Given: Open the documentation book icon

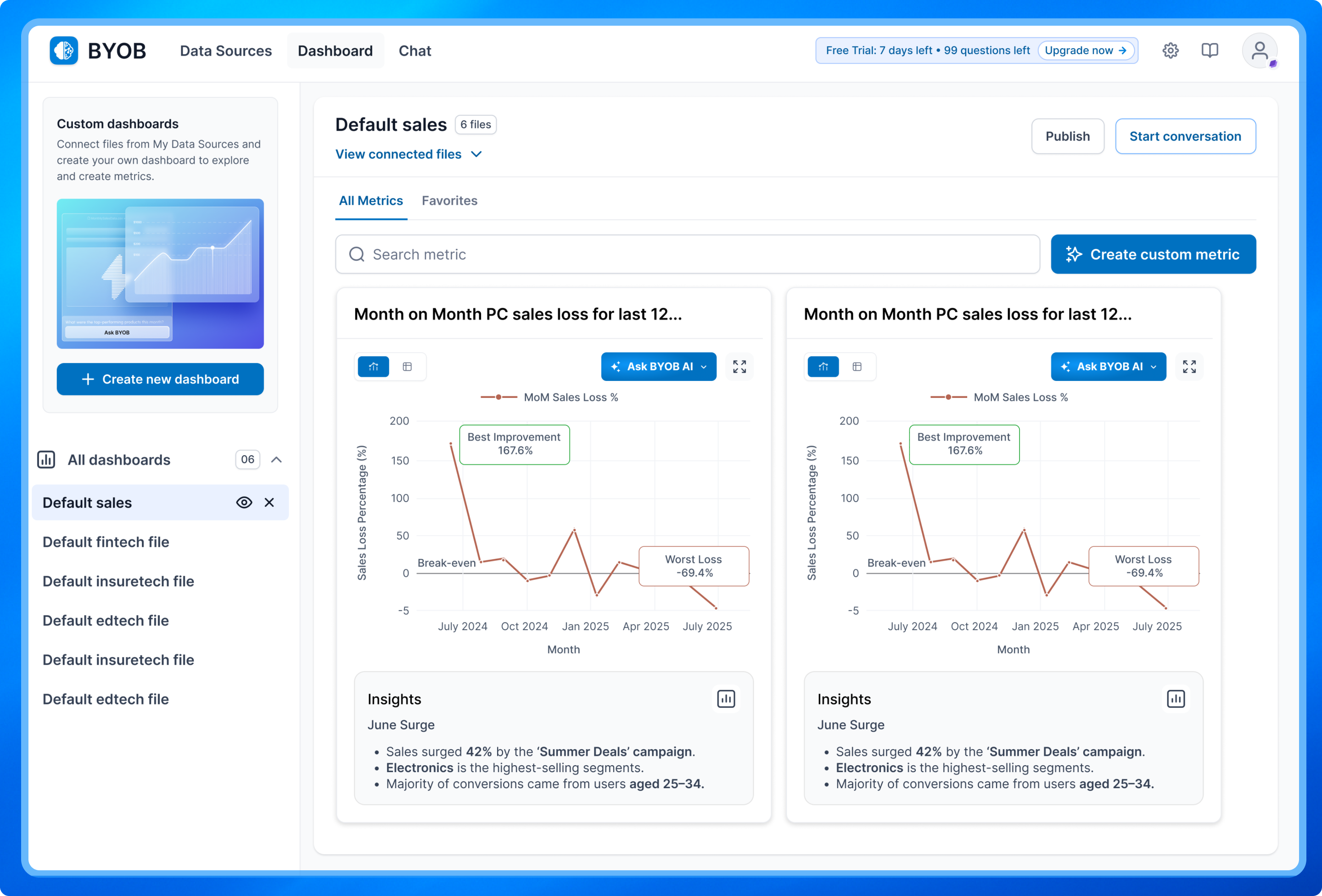Looking at the screenshot, I should [x=1210, y=50].
